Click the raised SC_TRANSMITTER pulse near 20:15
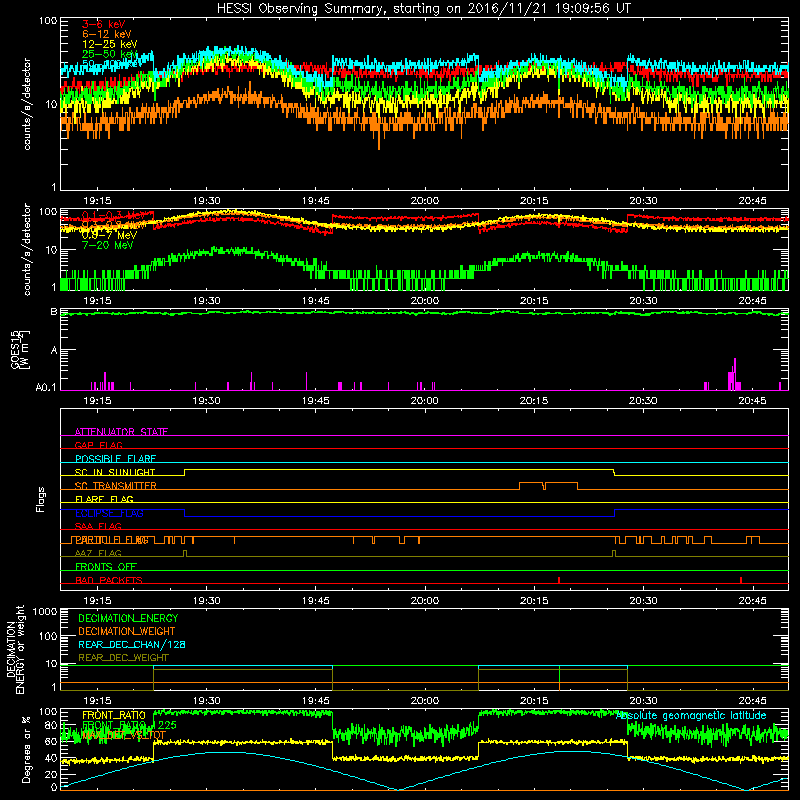 pyautogui.click(x=548, y=486)
